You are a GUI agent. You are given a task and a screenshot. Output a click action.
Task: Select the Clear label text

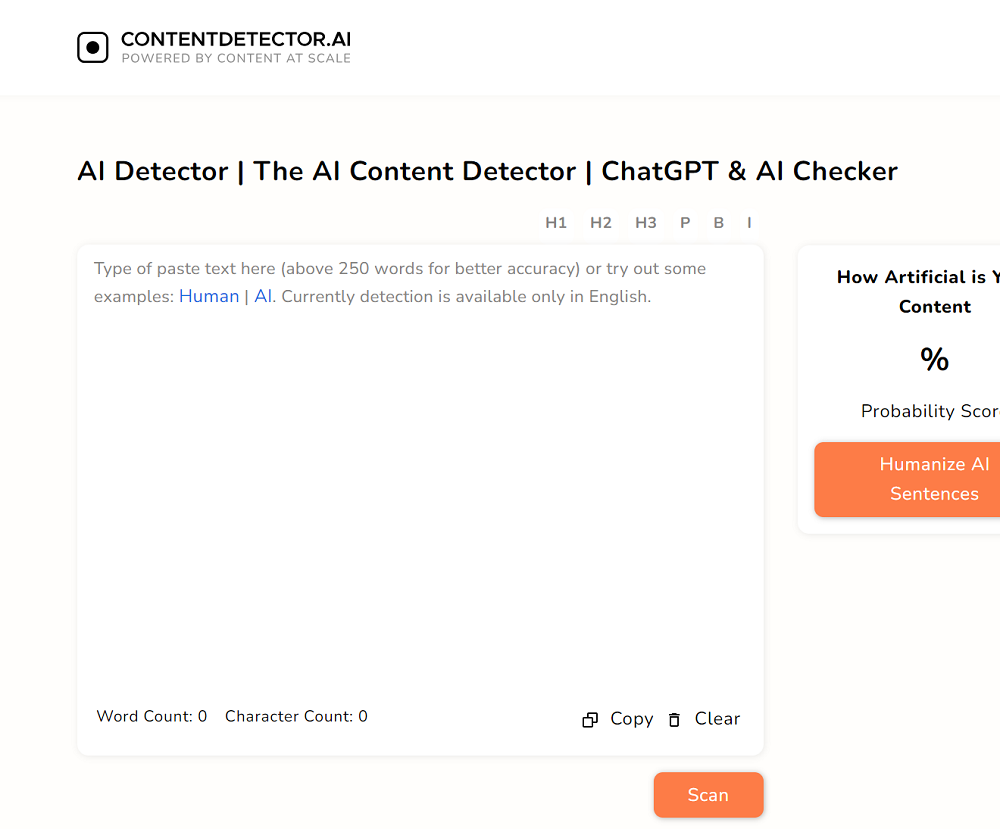pos(717,718)
